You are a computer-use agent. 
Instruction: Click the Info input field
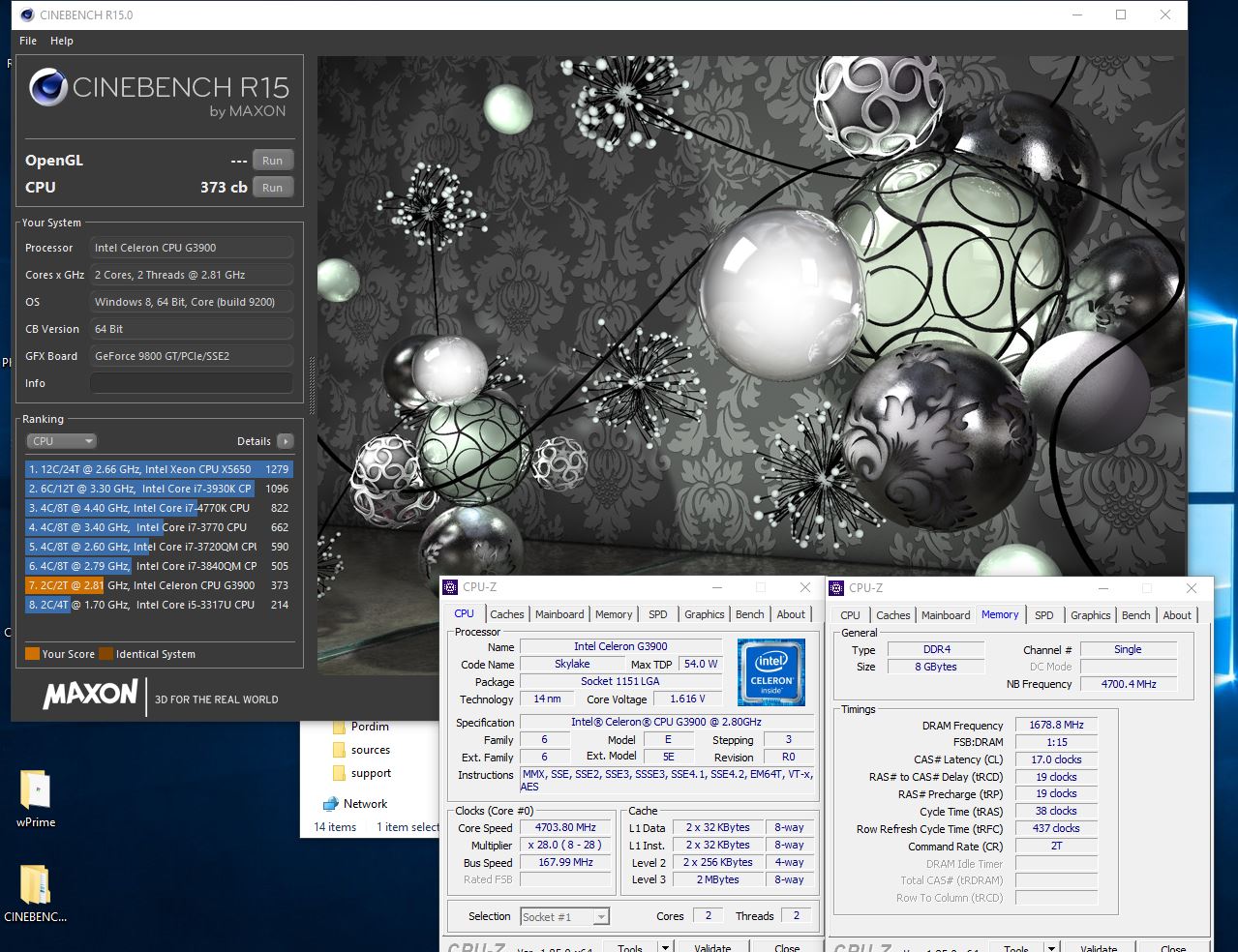pyautogui.click(x=192, y=383)
